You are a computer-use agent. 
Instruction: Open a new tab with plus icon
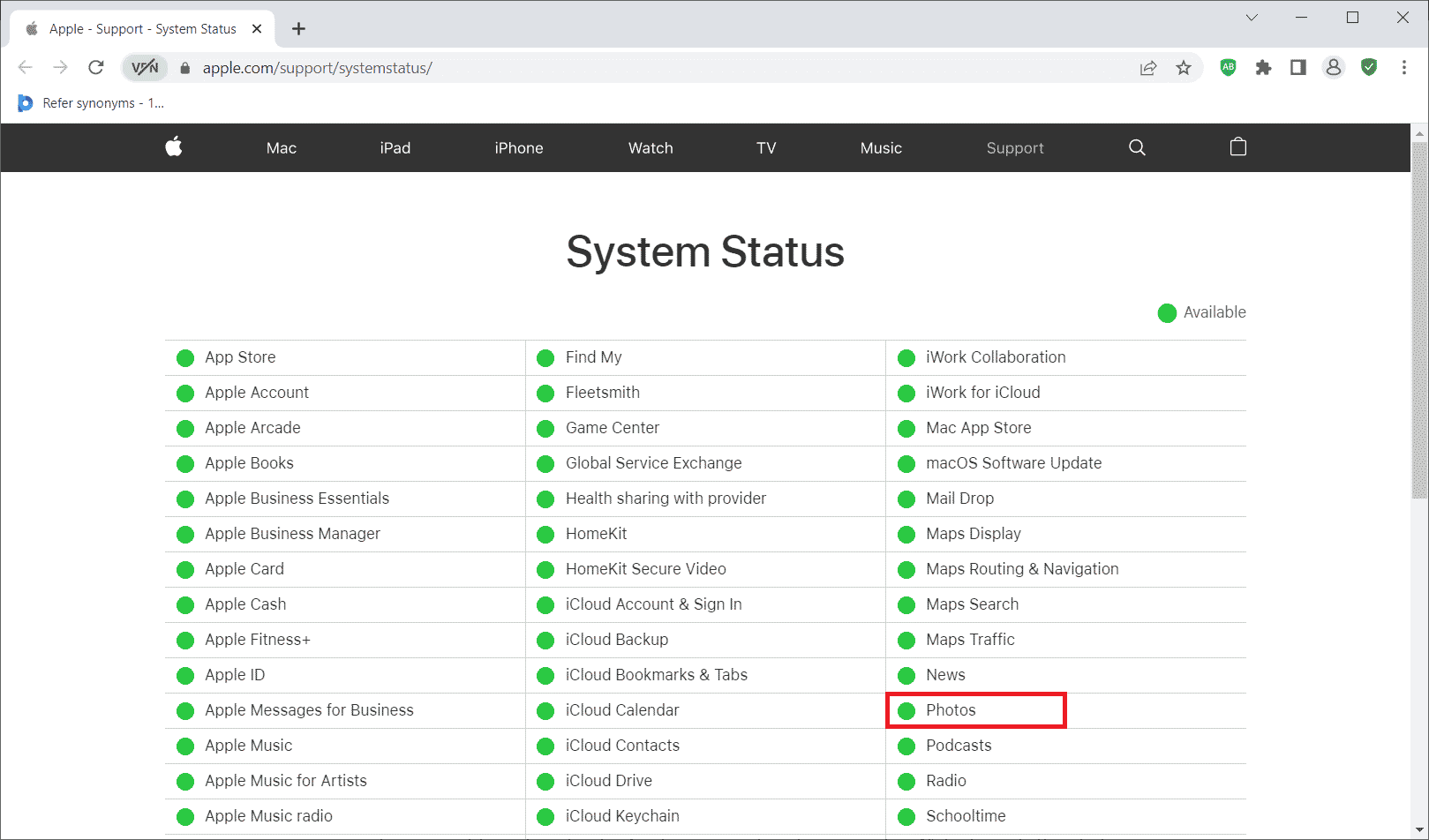tap(299, 29)
